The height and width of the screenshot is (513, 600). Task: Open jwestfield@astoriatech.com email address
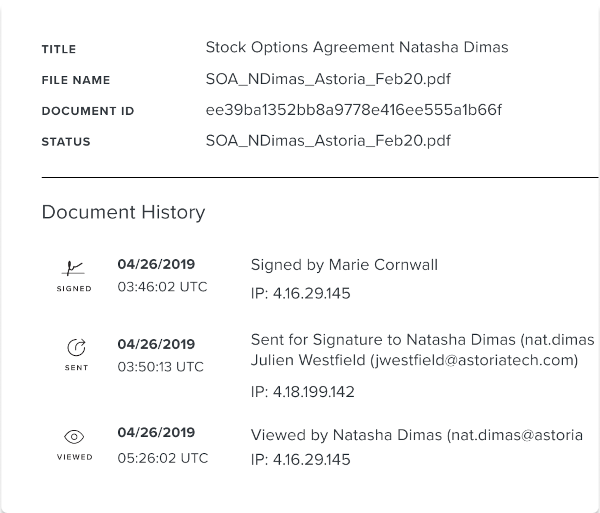[x=474, y=360]
